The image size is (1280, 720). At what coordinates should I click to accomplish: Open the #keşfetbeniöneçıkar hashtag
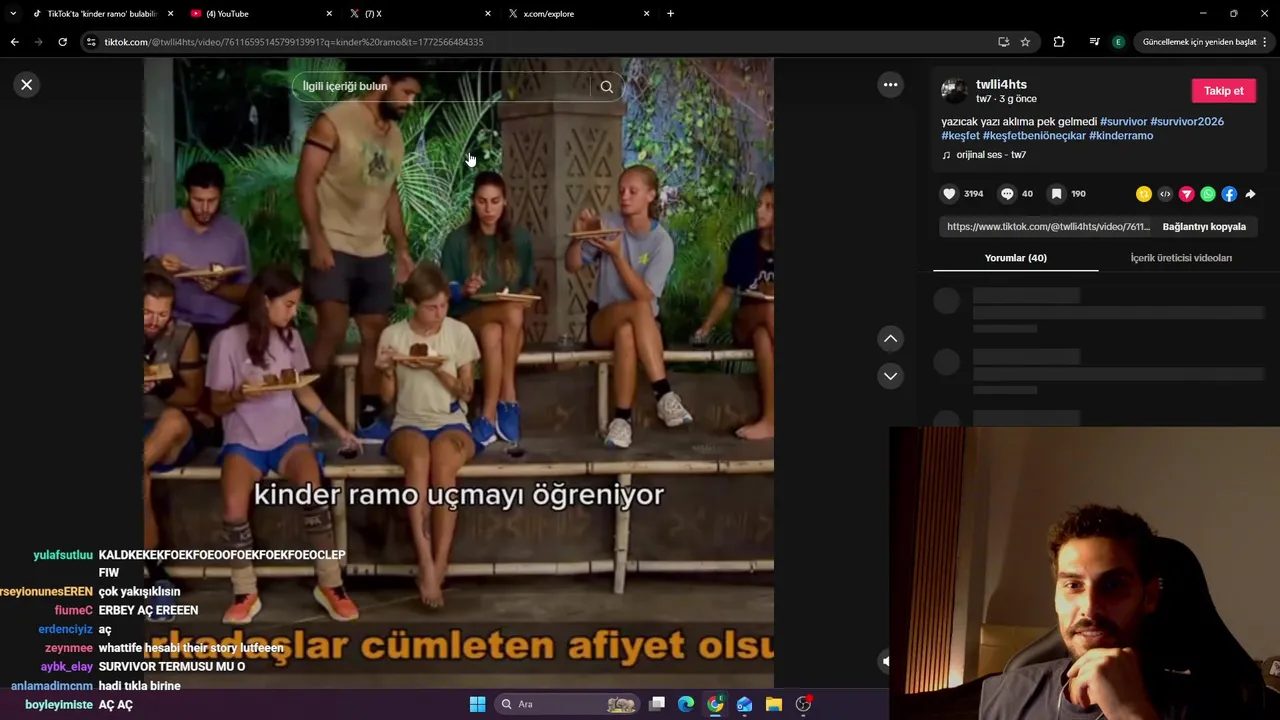tap(1034, 136)
